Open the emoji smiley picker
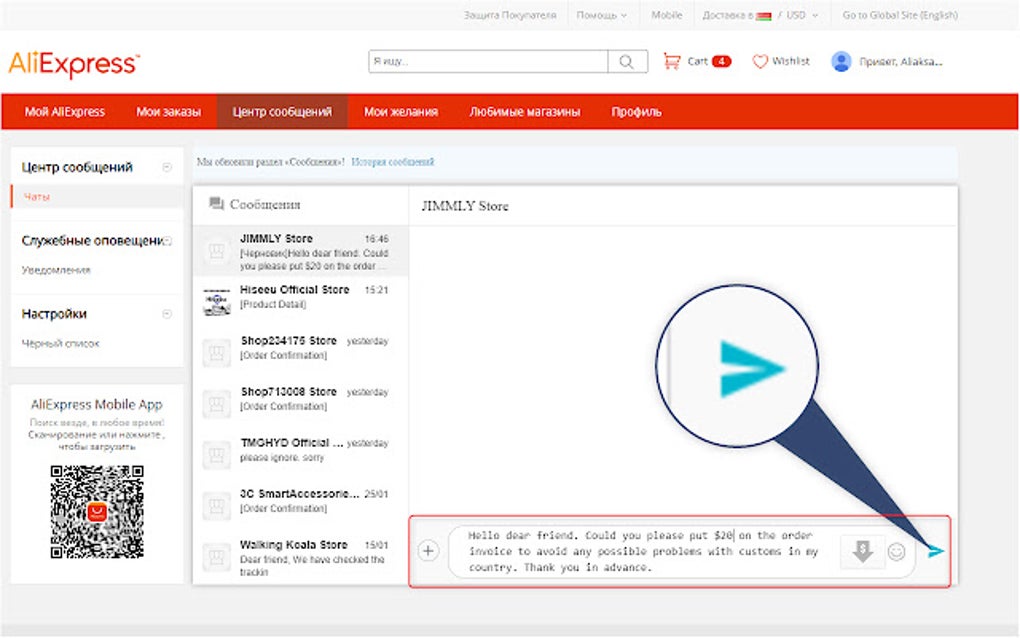The width and height of the screenshot is (1020, 638). 896,552
